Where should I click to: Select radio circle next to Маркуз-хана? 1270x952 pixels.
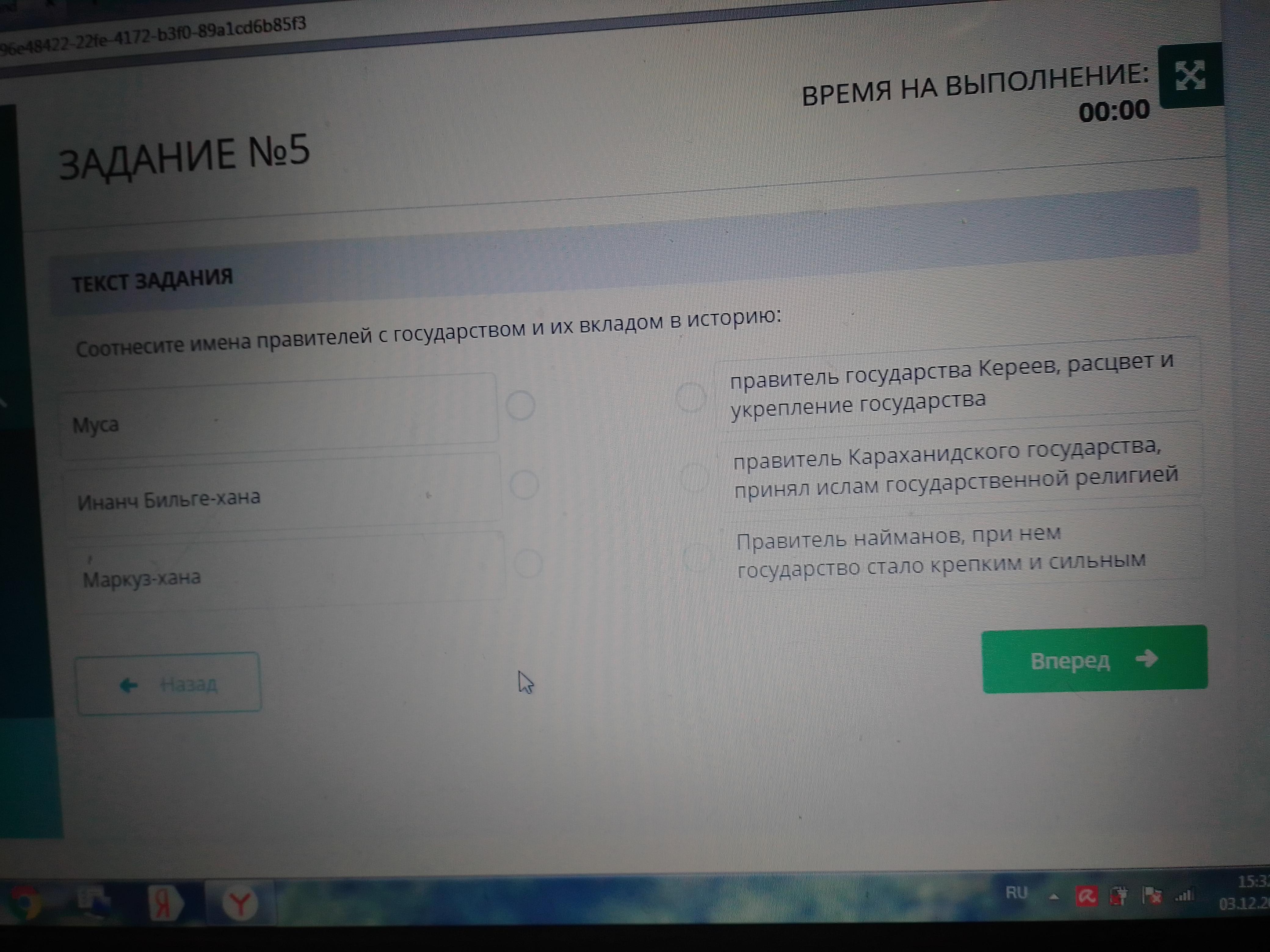528,564
